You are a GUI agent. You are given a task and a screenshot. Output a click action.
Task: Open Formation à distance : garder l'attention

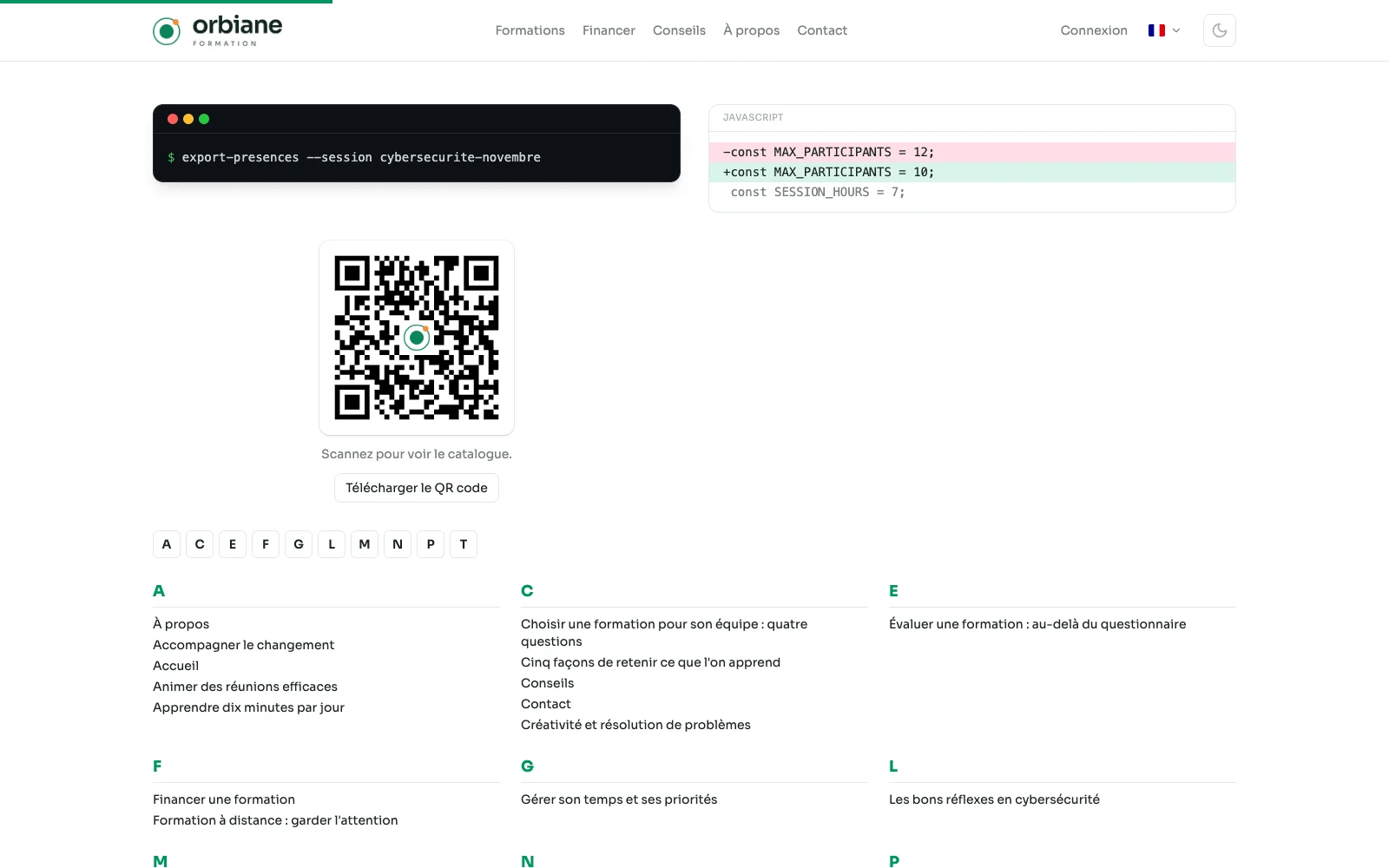pos(275,820)
